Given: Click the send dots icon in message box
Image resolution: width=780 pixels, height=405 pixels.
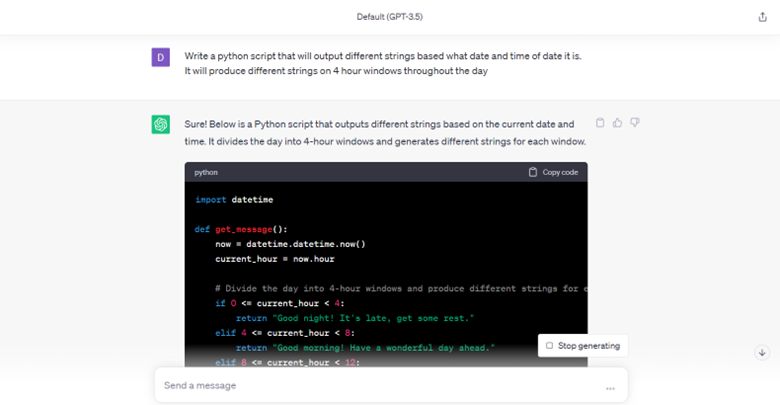Looking at the screenshot, I should (x=610, y=388).
